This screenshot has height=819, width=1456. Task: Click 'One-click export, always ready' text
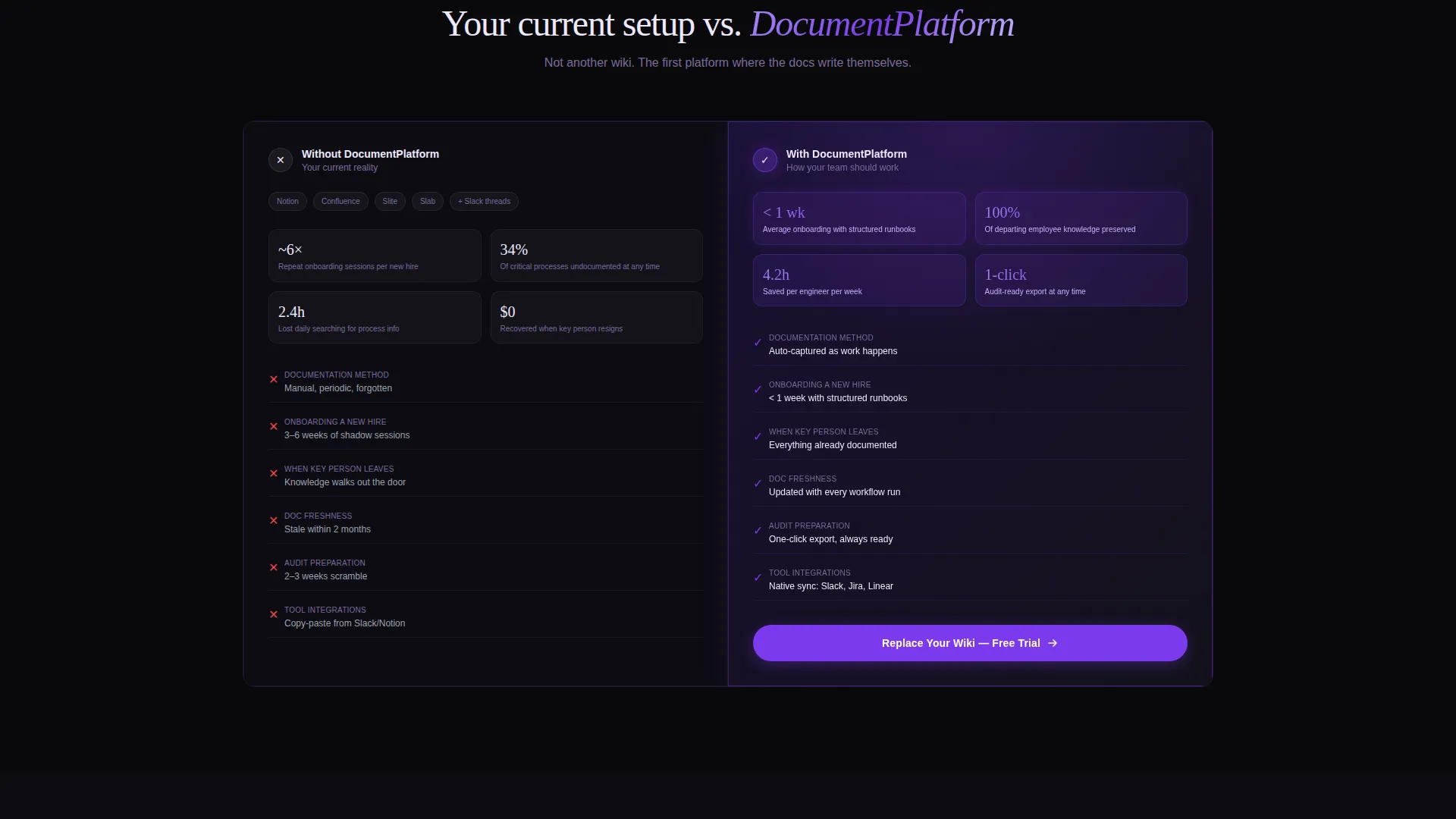830,539
